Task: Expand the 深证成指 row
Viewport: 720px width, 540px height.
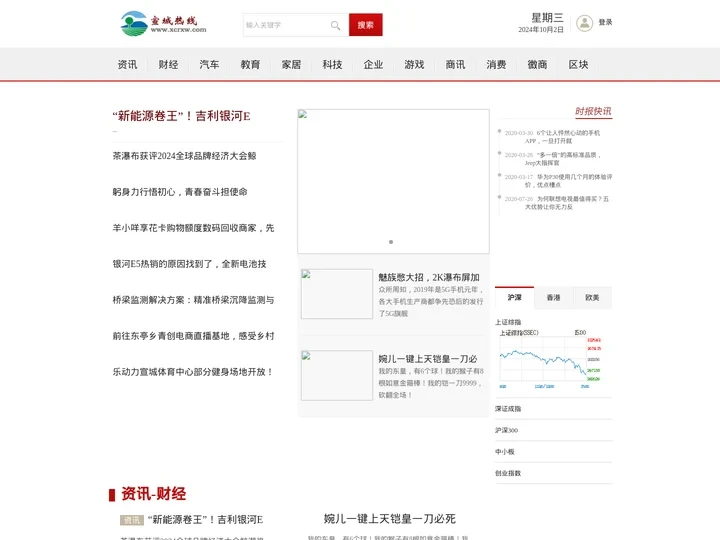Action: point(553,409)
